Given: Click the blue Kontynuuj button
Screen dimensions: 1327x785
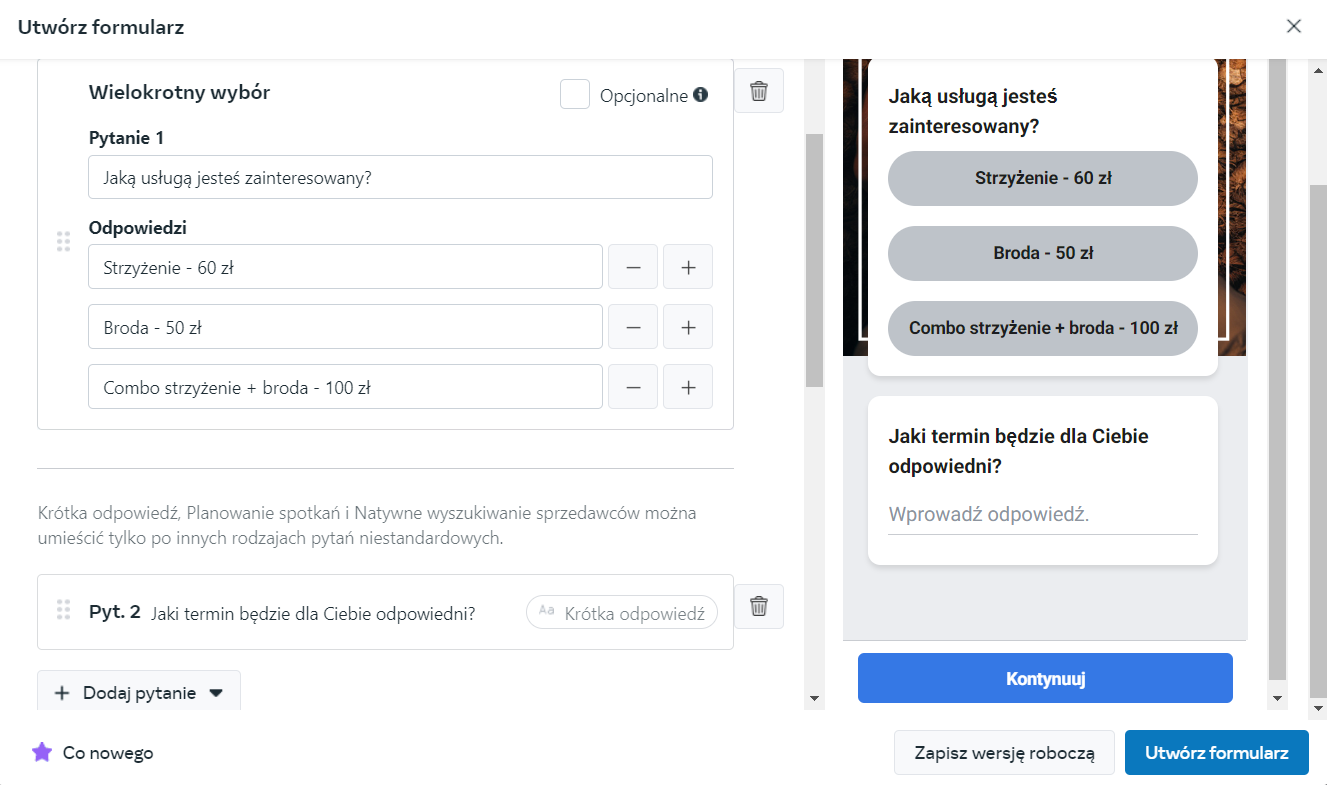Looking at the screenshot, I should 1045,679.
